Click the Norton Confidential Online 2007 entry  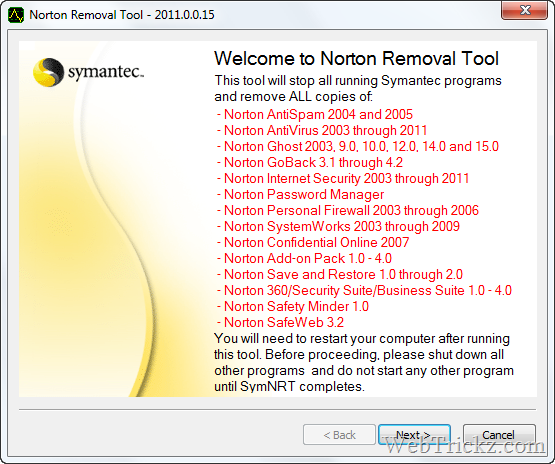click(313, 242)
